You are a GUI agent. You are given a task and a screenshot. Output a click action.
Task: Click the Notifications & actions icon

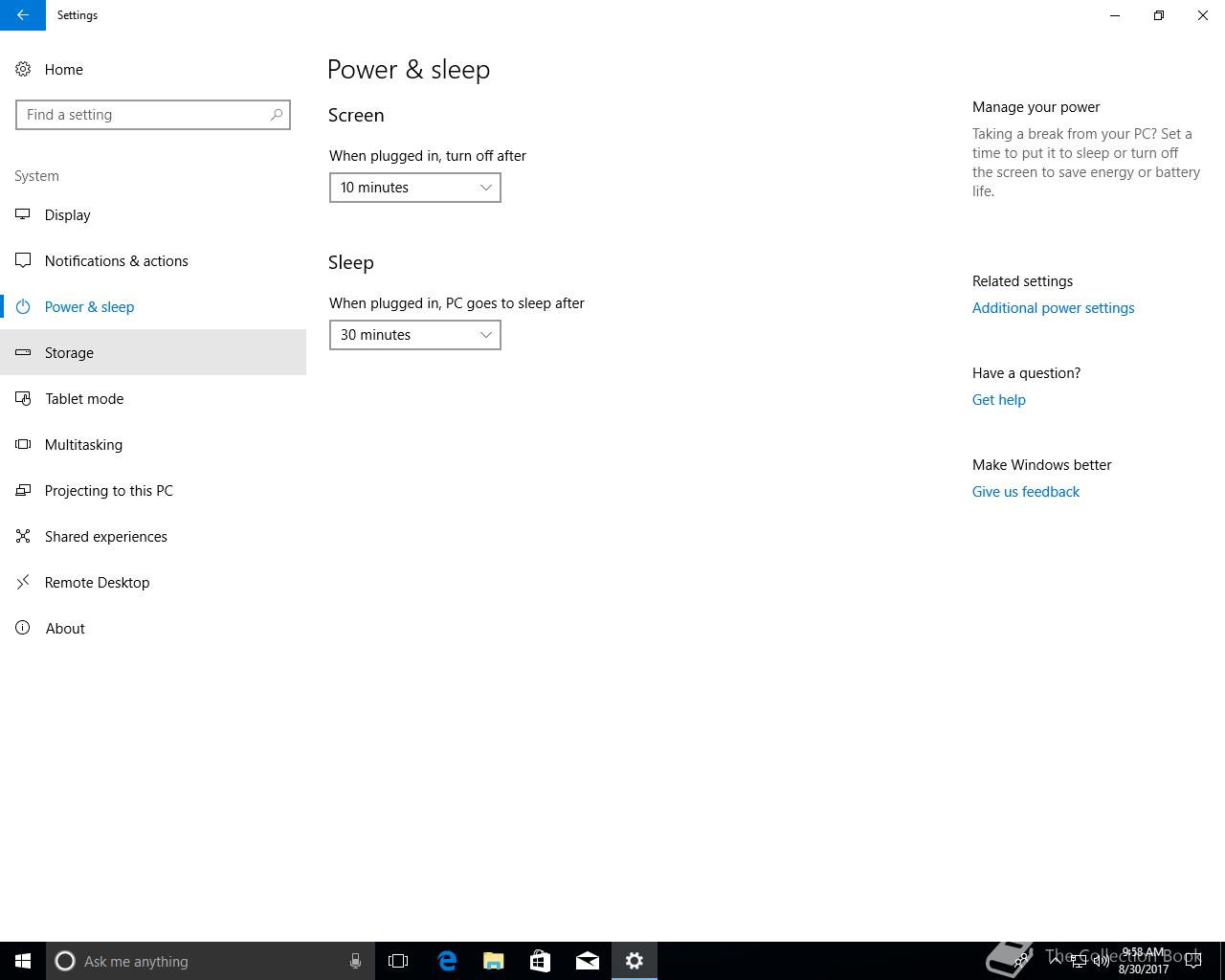click(23, 260)
